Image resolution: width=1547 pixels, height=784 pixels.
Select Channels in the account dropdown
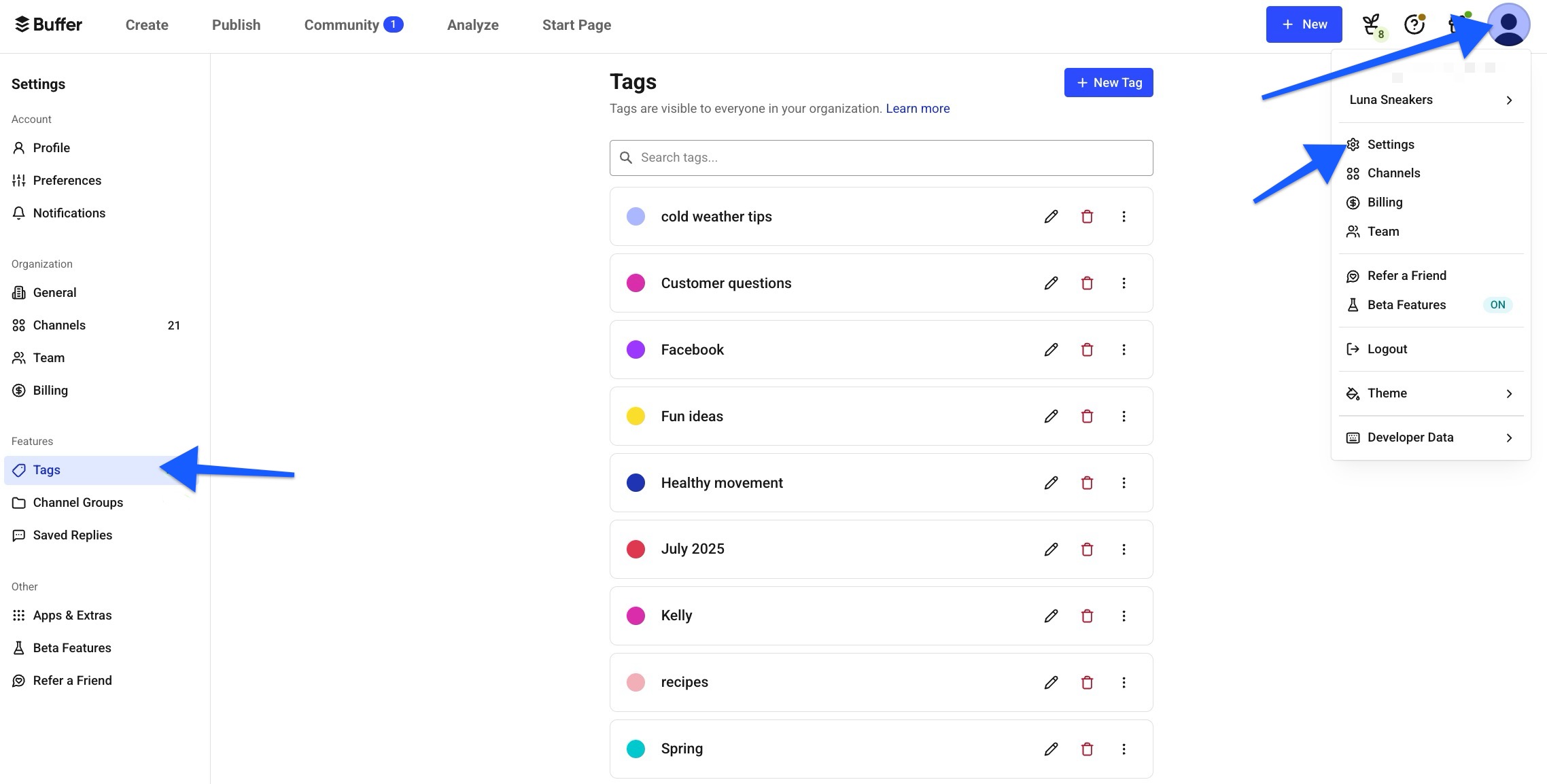tap(1431, 173)
